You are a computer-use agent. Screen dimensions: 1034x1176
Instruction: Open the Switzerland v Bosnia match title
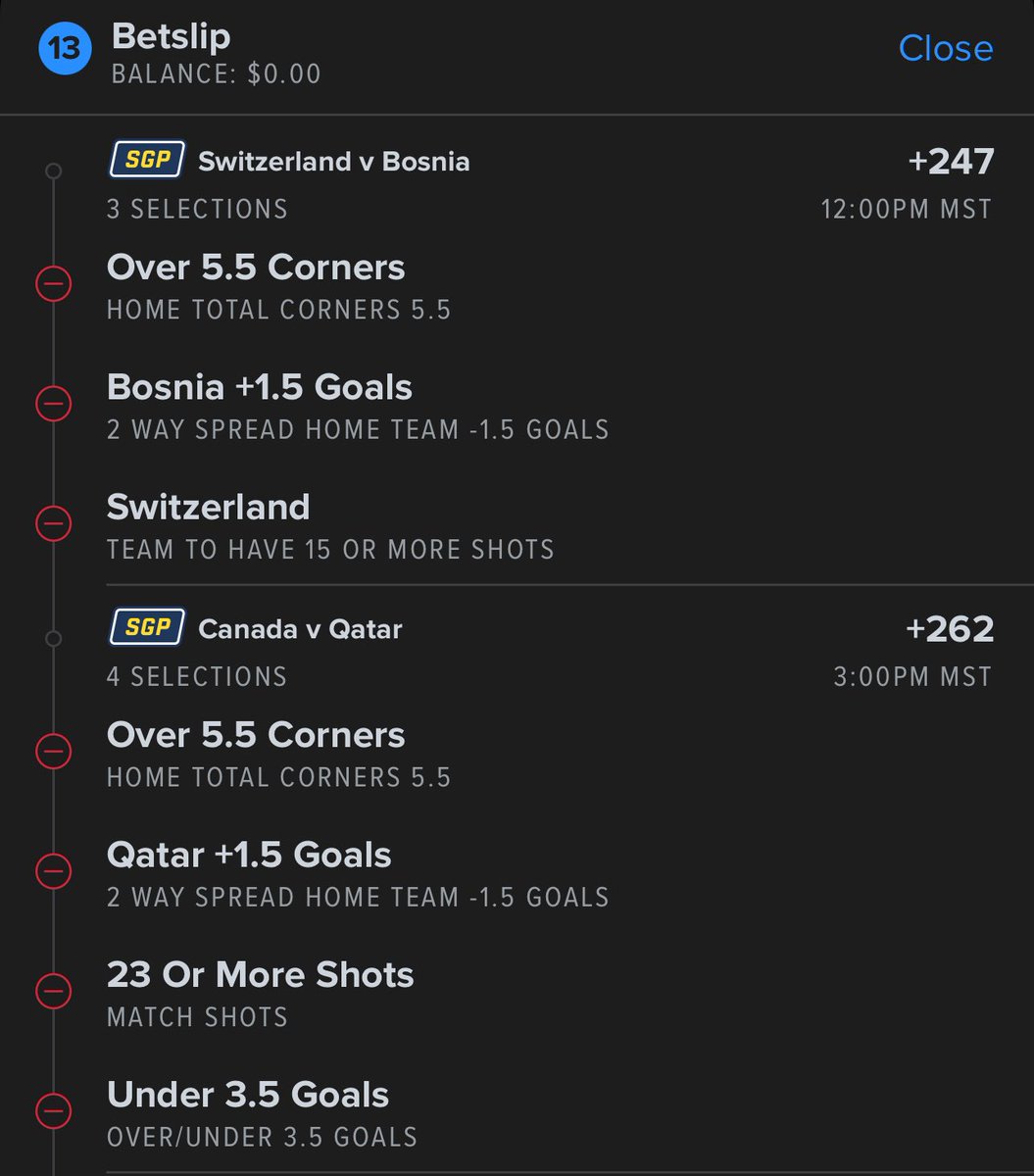click(334, 162)
